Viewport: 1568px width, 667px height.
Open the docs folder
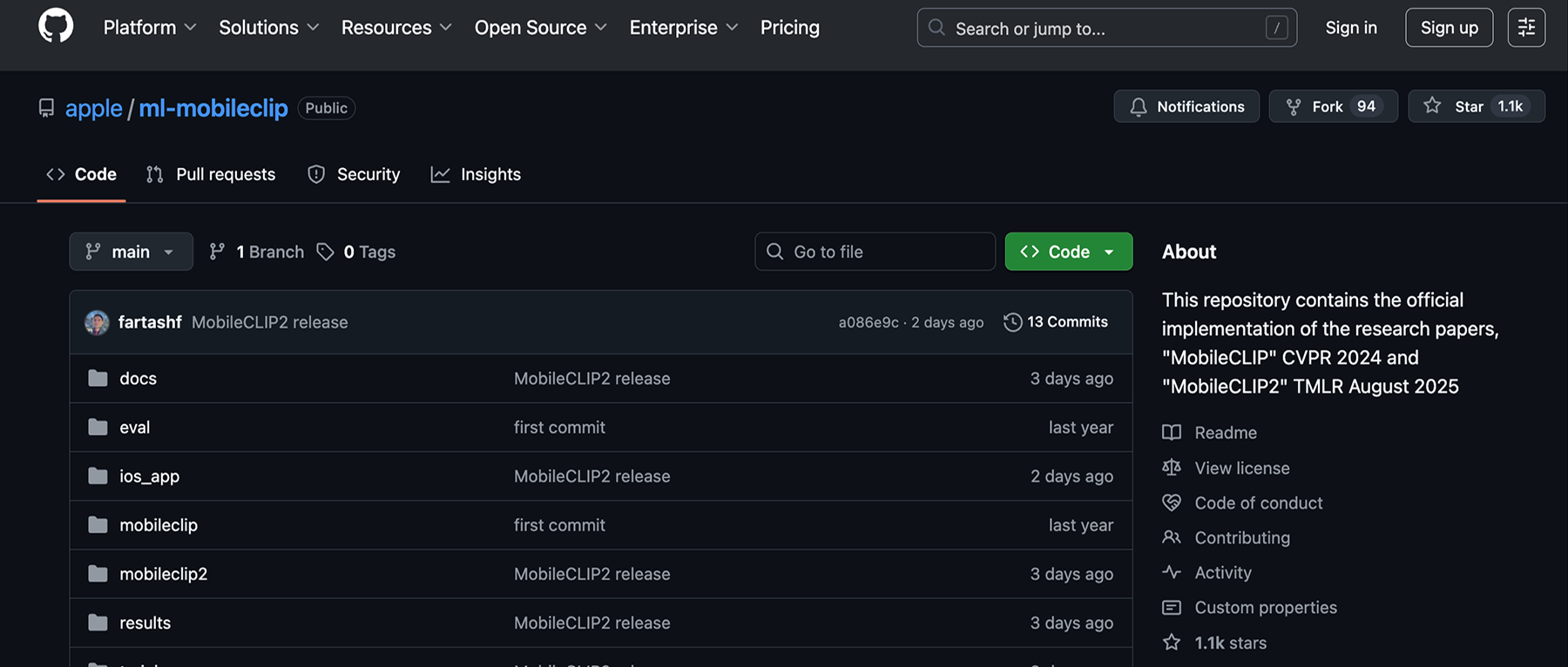coord(138,379)
